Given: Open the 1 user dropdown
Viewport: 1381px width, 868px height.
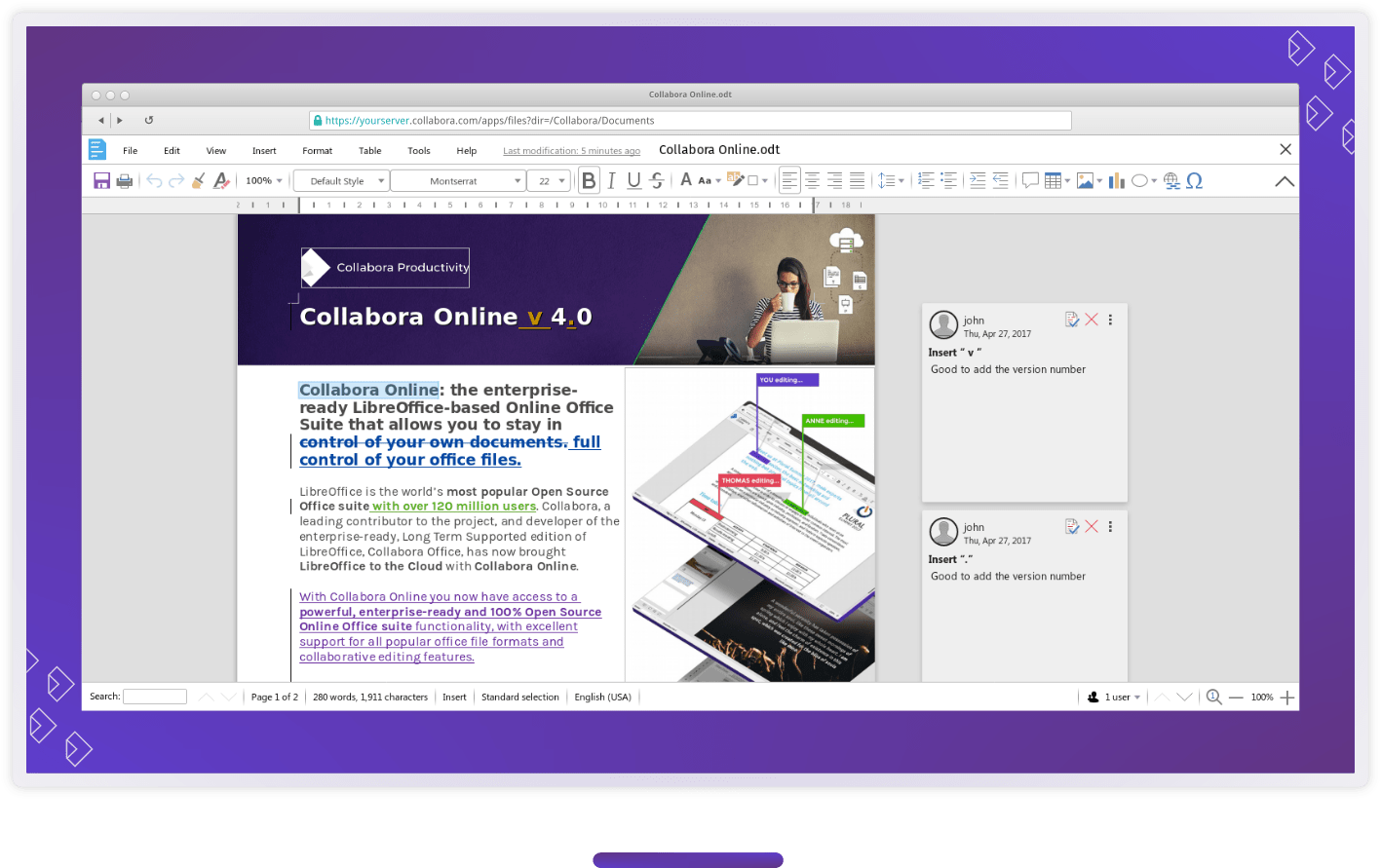Looking at the screenshot, I should (x=1114, y=697).
